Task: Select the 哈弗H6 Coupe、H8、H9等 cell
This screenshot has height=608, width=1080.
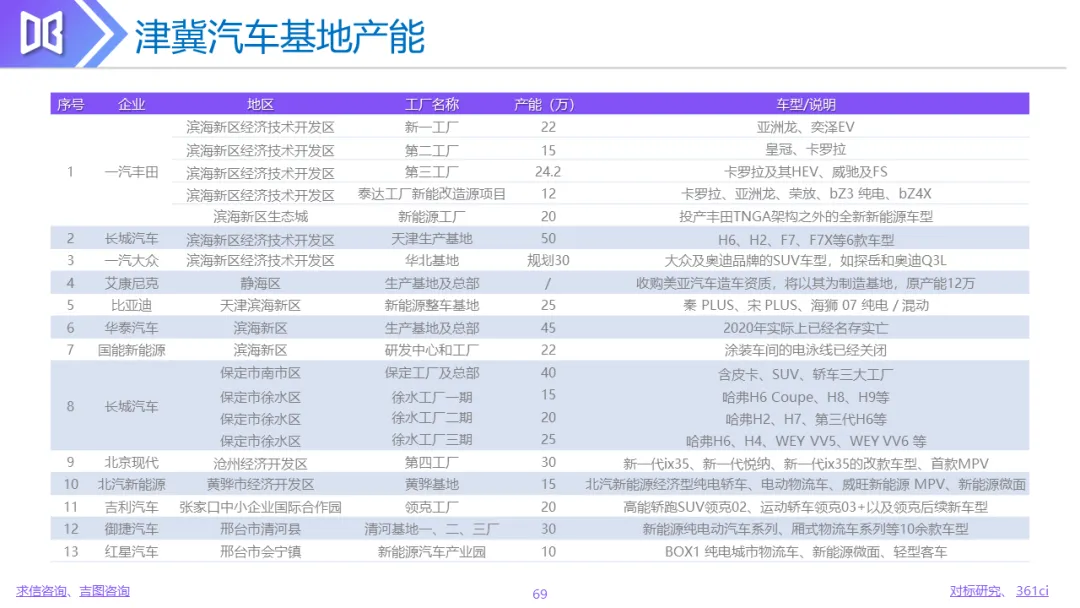Action: (805, 397)
